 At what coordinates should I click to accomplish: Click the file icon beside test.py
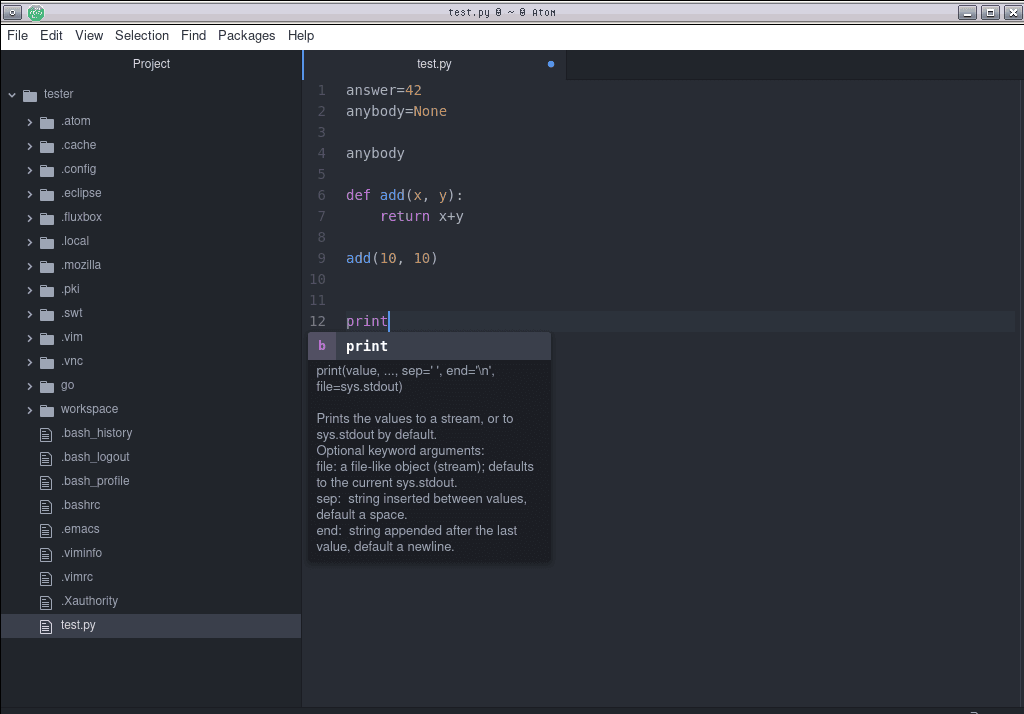44,626
